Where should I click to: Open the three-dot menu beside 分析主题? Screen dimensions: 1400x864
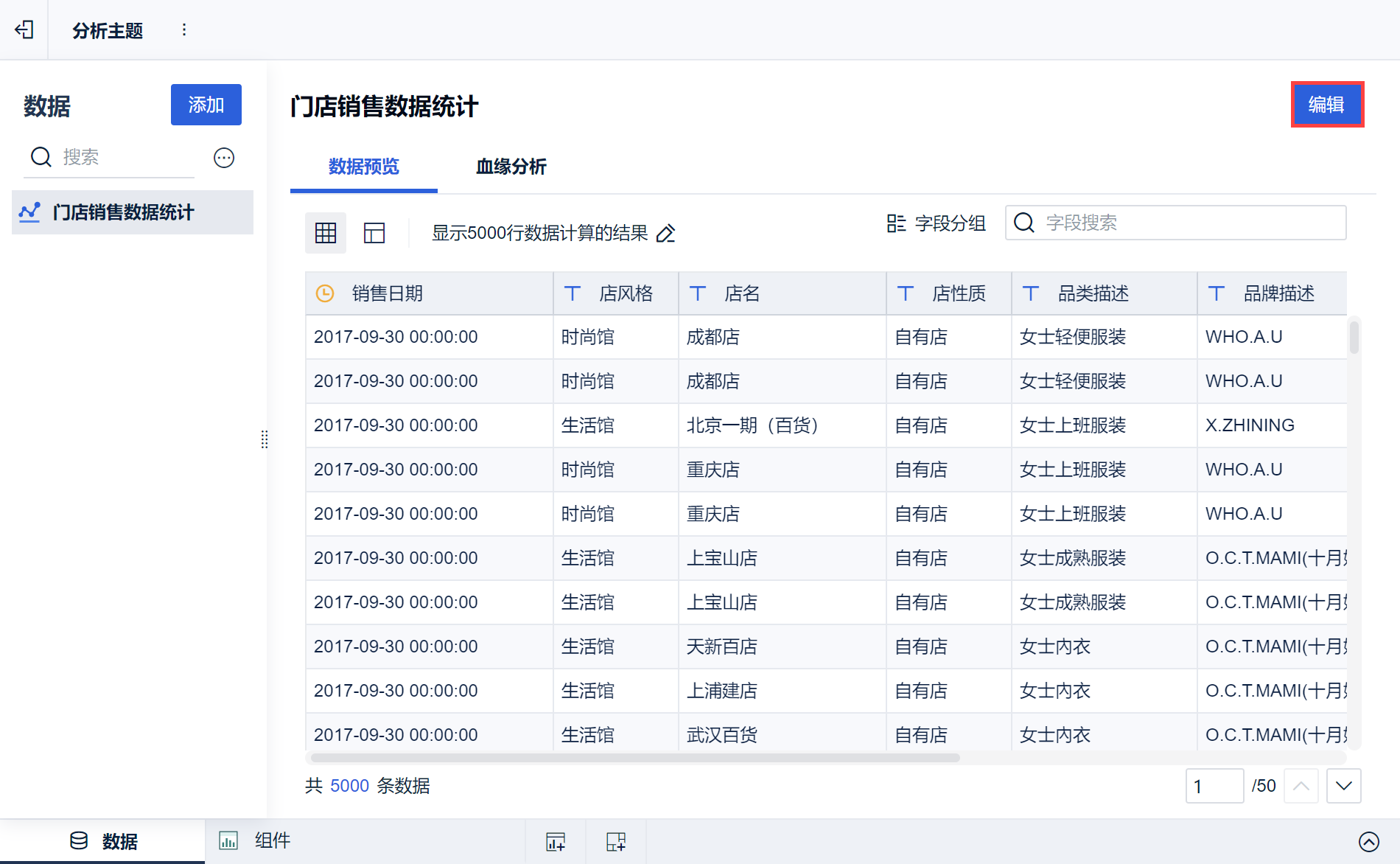pos(184,29)
